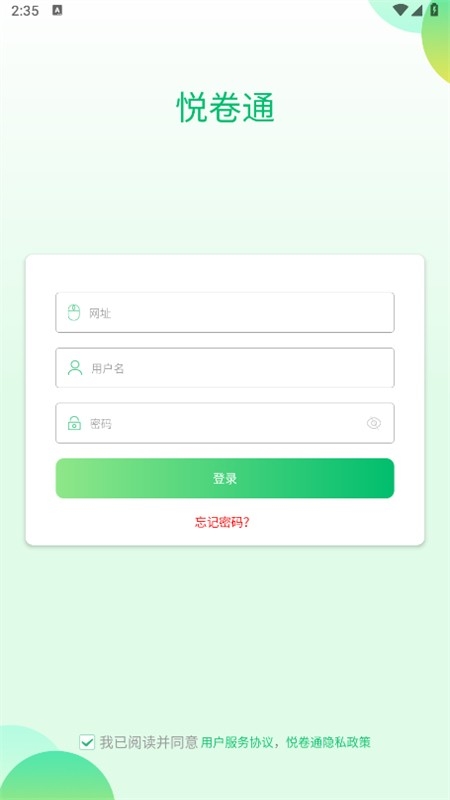Open the 悦卷通隐私政策 link

(328, 742)
